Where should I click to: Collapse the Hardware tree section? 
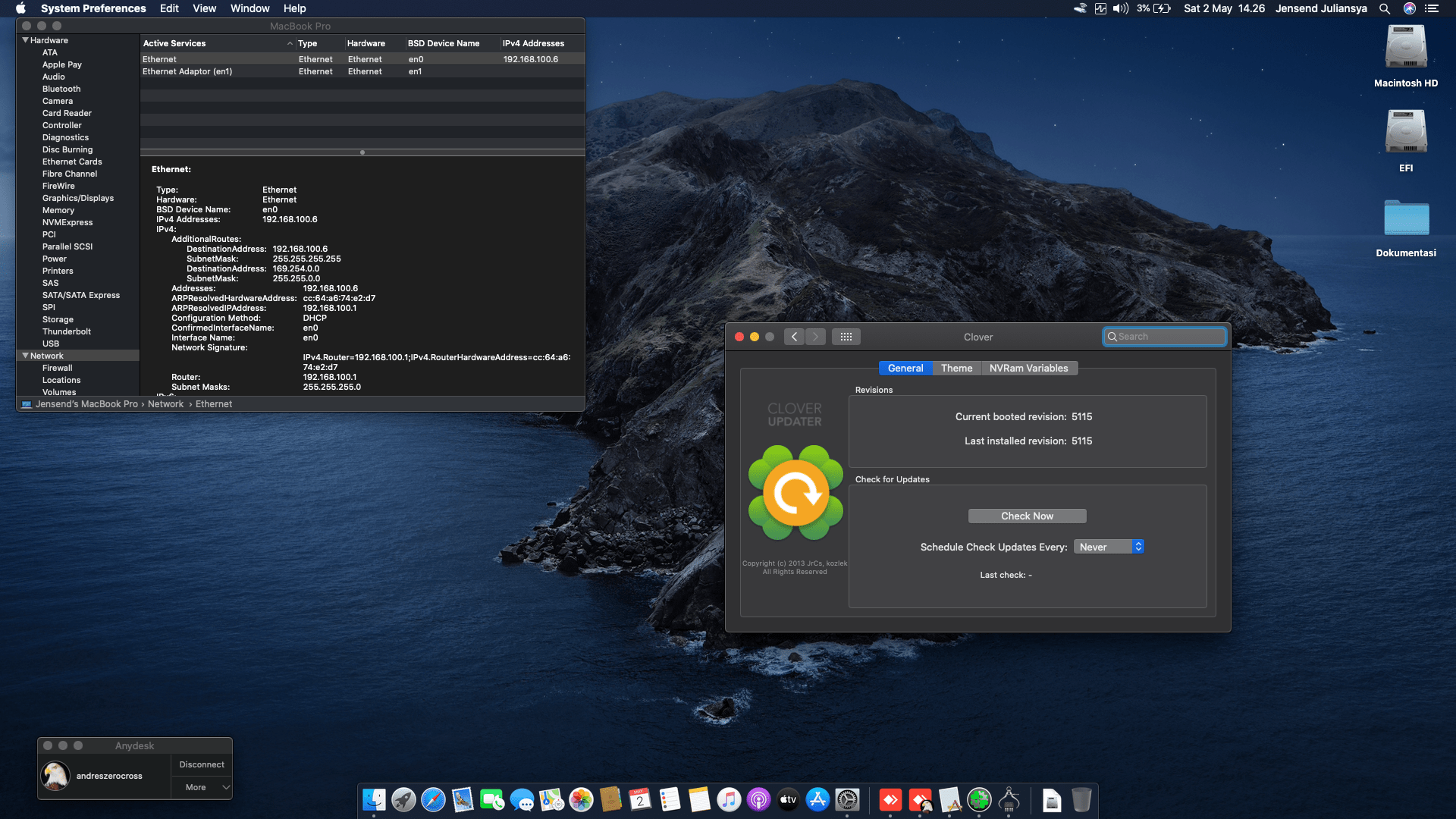[x=26, y=40]
